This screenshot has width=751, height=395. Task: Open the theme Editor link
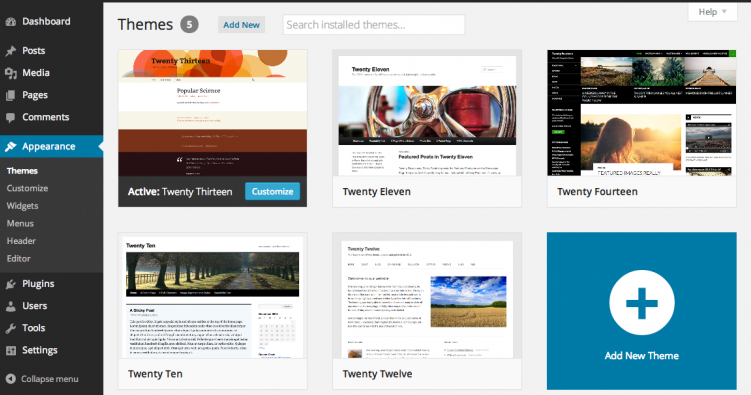click(x=19, y=259)
